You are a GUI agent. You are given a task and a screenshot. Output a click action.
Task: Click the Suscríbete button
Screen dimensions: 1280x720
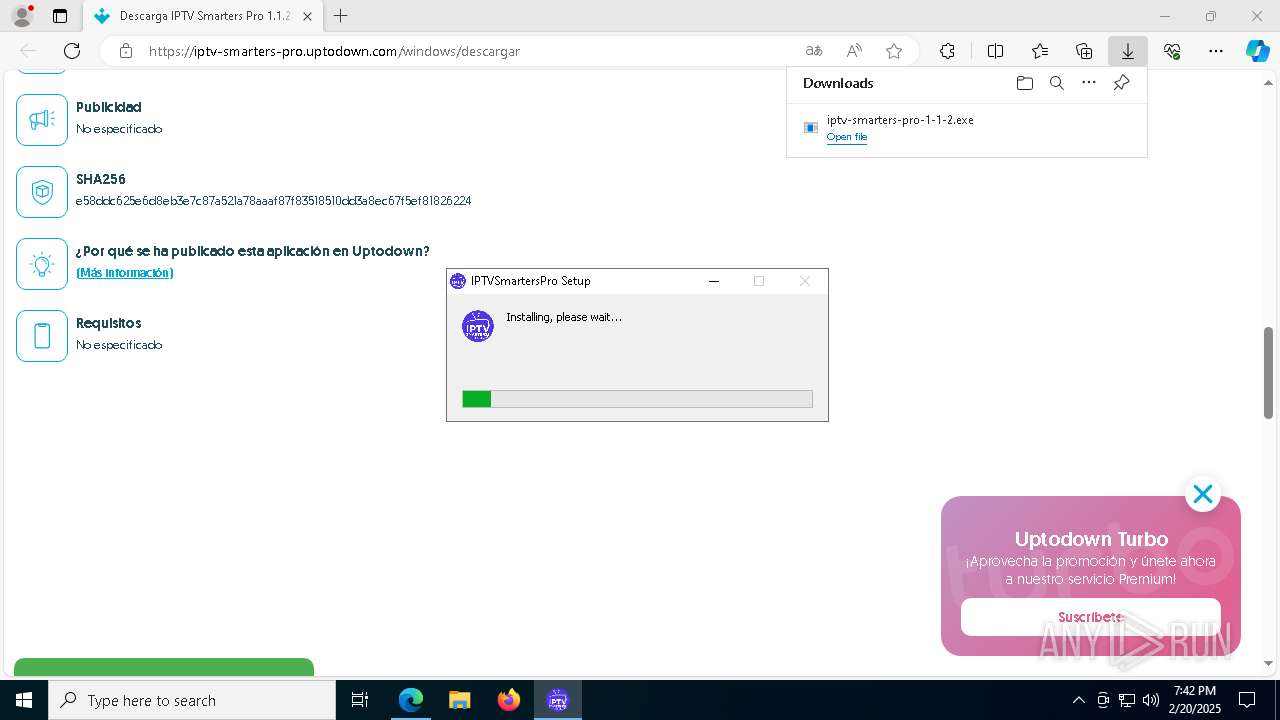click(x=1091, y=617)
